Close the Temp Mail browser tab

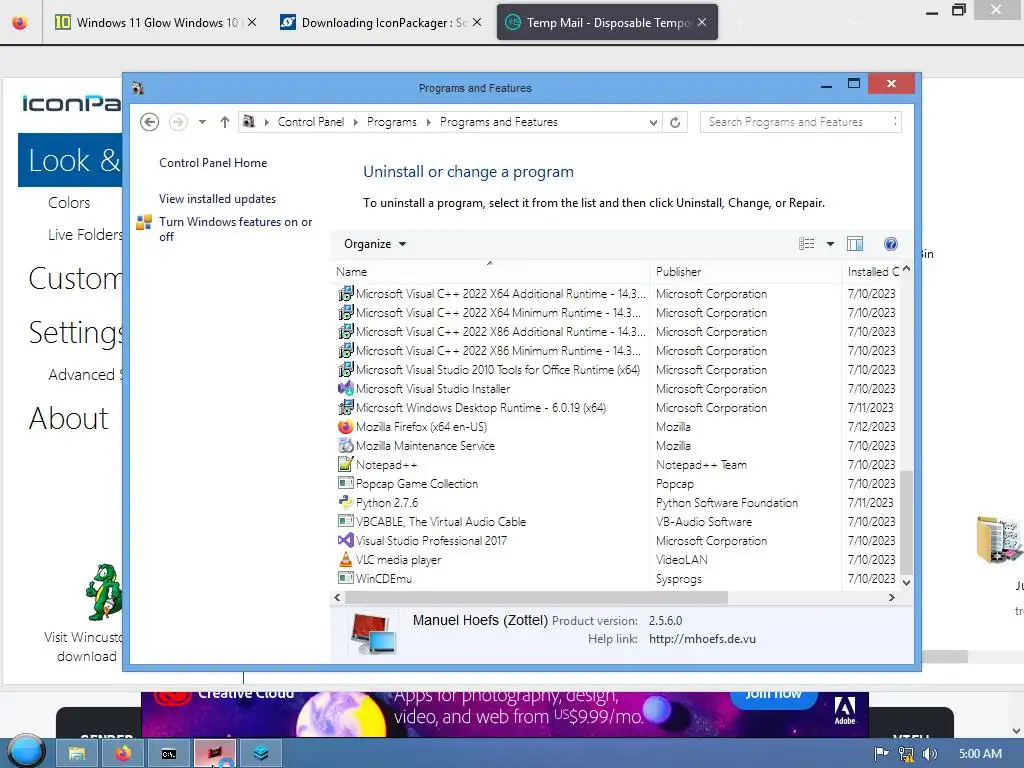click(702, 22)
